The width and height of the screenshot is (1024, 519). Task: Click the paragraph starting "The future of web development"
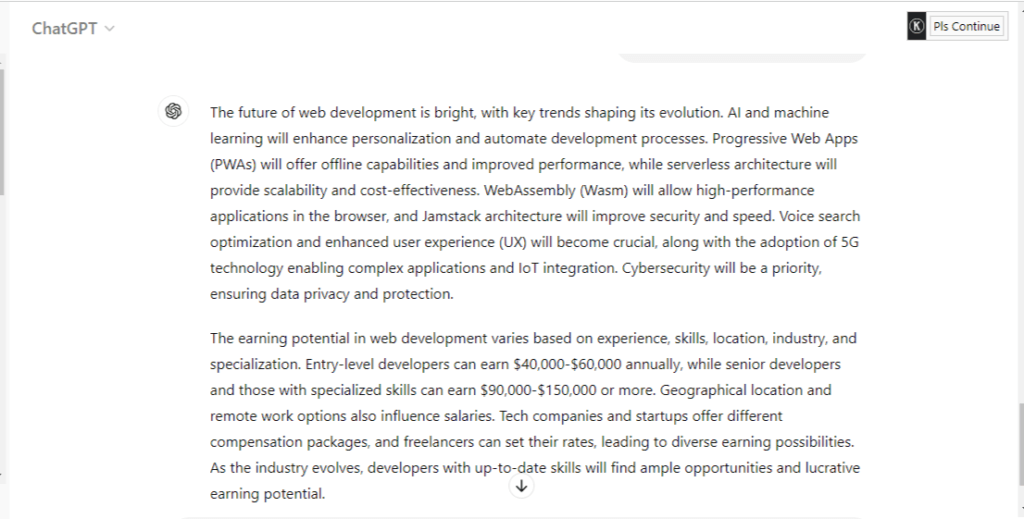pos(535,203)
